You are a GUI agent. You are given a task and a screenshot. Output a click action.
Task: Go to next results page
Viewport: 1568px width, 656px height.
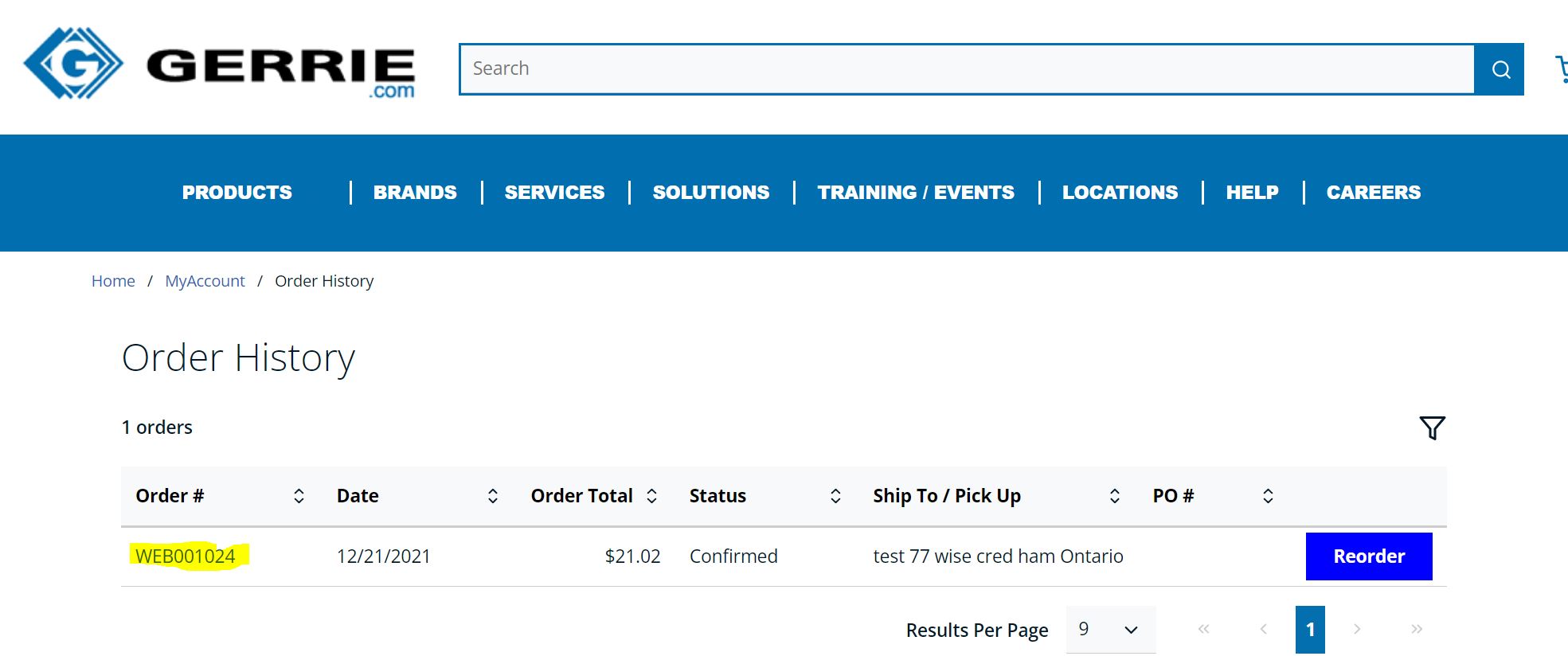(x=1357, y=629)
